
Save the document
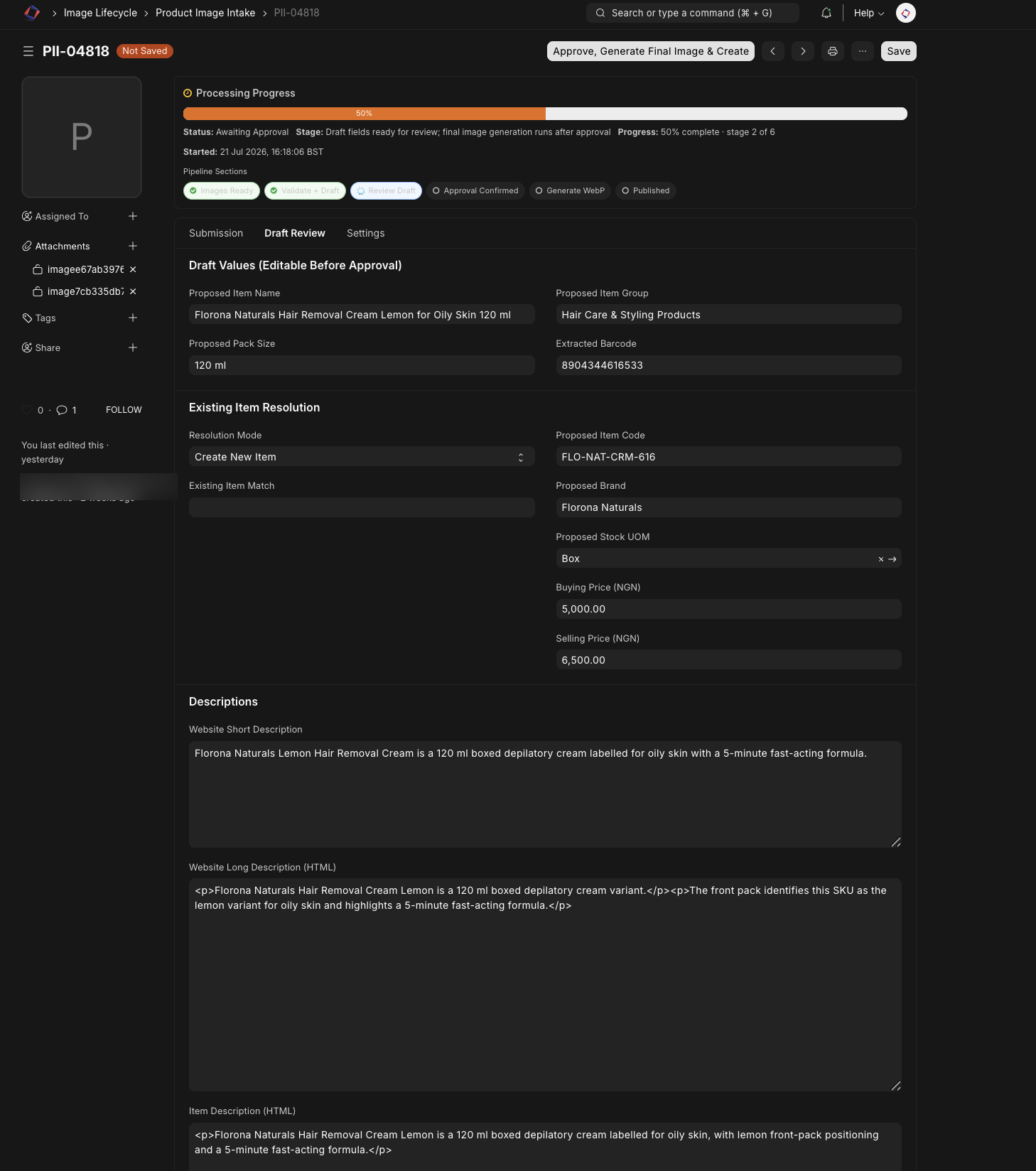click(x=899, y=51)
